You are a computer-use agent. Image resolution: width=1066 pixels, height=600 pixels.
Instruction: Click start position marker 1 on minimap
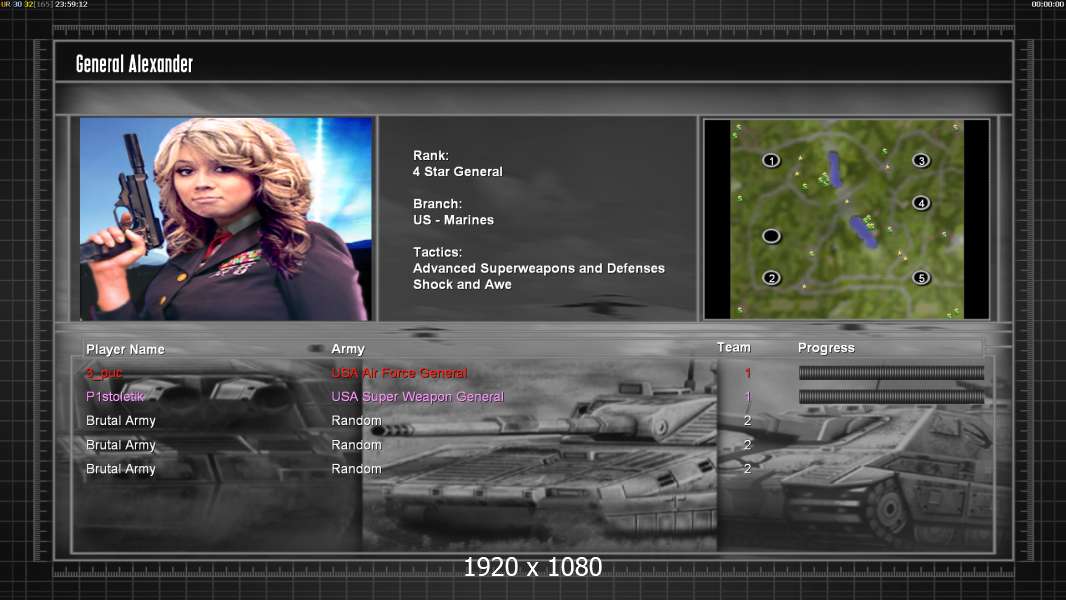[771, 160]
